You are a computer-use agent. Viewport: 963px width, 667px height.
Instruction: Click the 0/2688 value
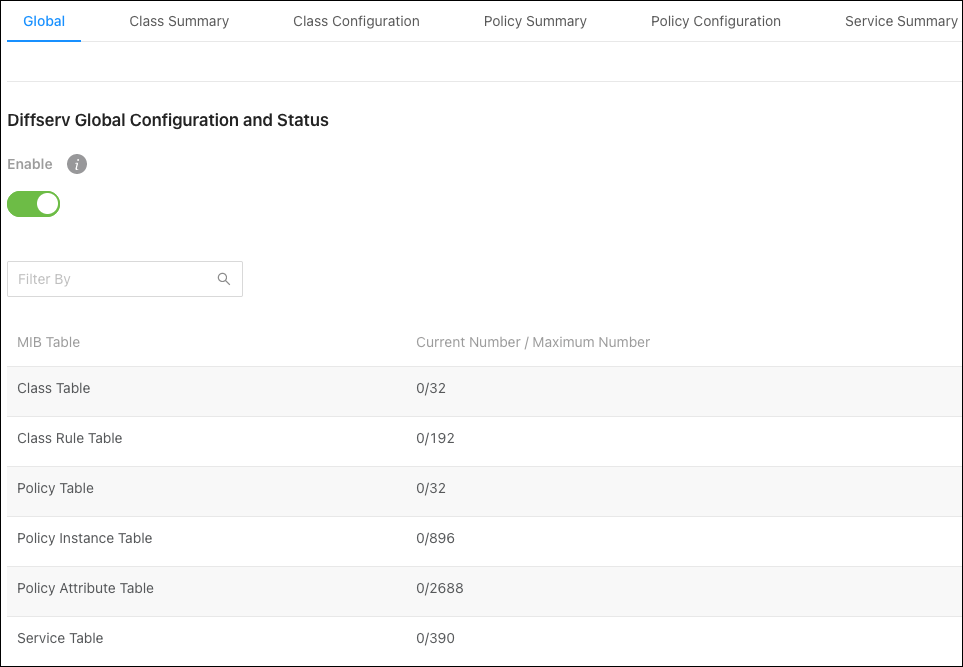click(440, 588)
